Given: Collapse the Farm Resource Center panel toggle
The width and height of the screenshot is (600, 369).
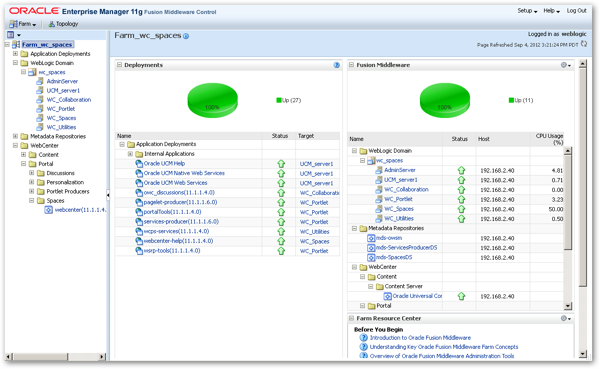Looking at the screenshot, I should 351,318.
